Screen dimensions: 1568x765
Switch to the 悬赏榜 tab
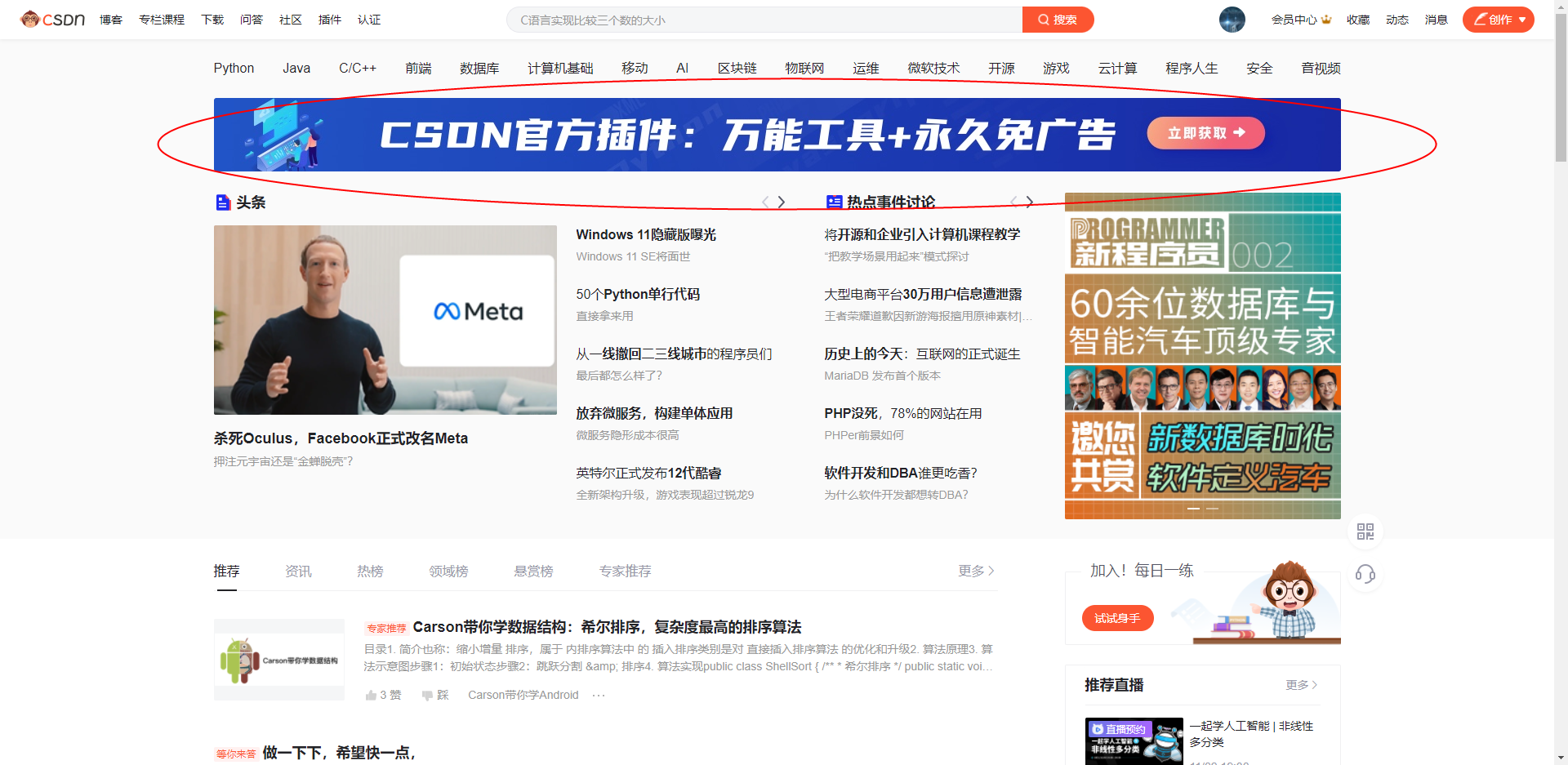tap(533, 572)
